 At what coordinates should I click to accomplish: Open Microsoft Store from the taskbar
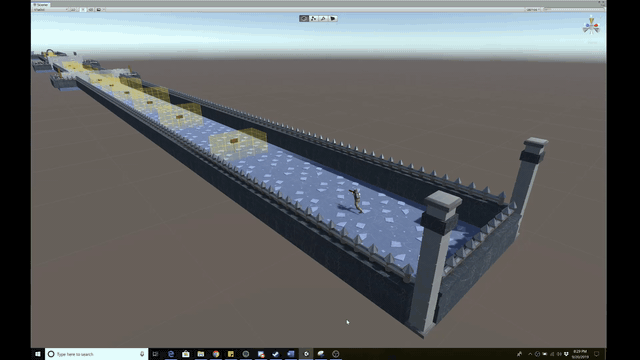point(186,354)
